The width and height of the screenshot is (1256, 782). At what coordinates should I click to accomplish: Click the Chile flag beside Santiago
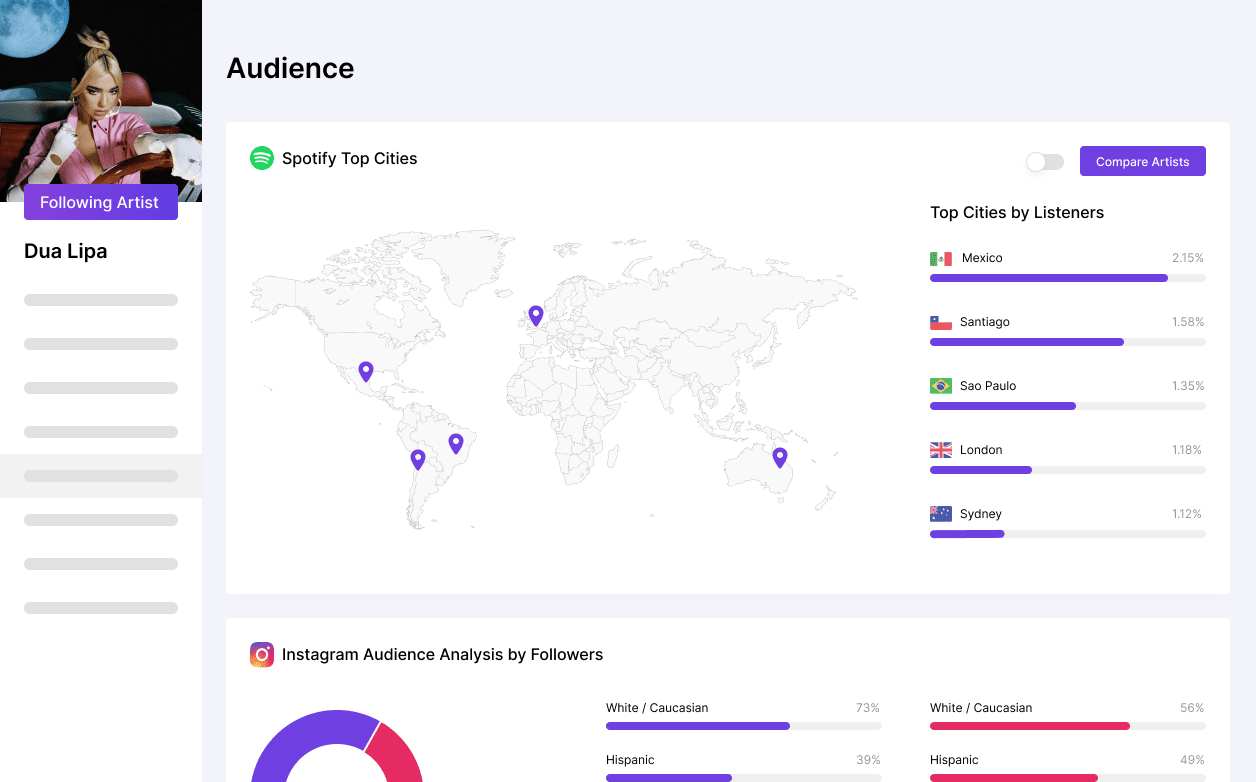(941, 322)
